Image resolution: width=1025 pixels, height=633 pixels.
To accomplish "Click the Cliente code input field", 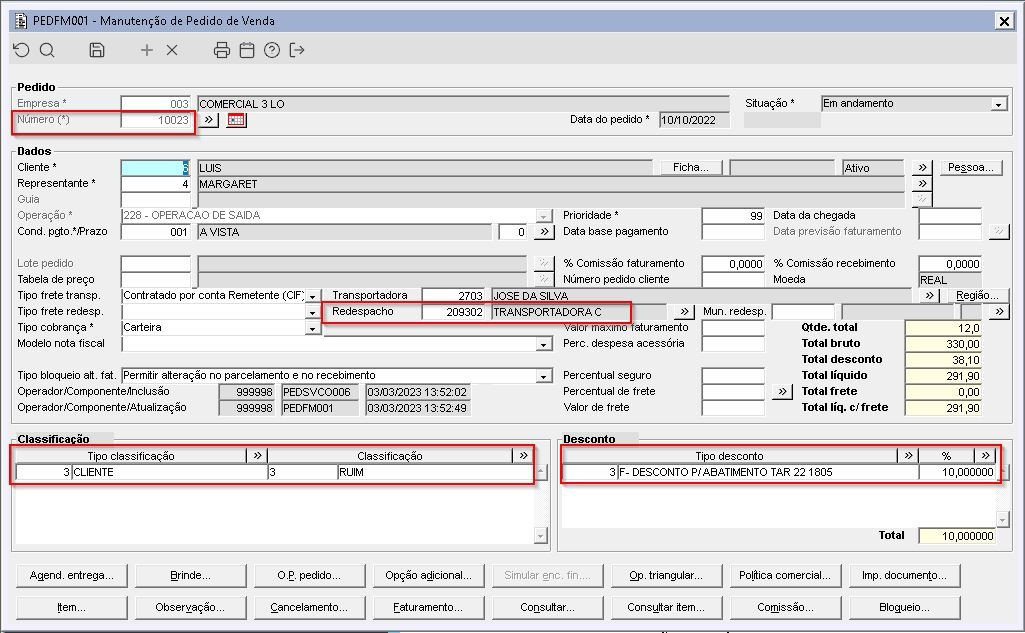I will (x=156, y=168).
